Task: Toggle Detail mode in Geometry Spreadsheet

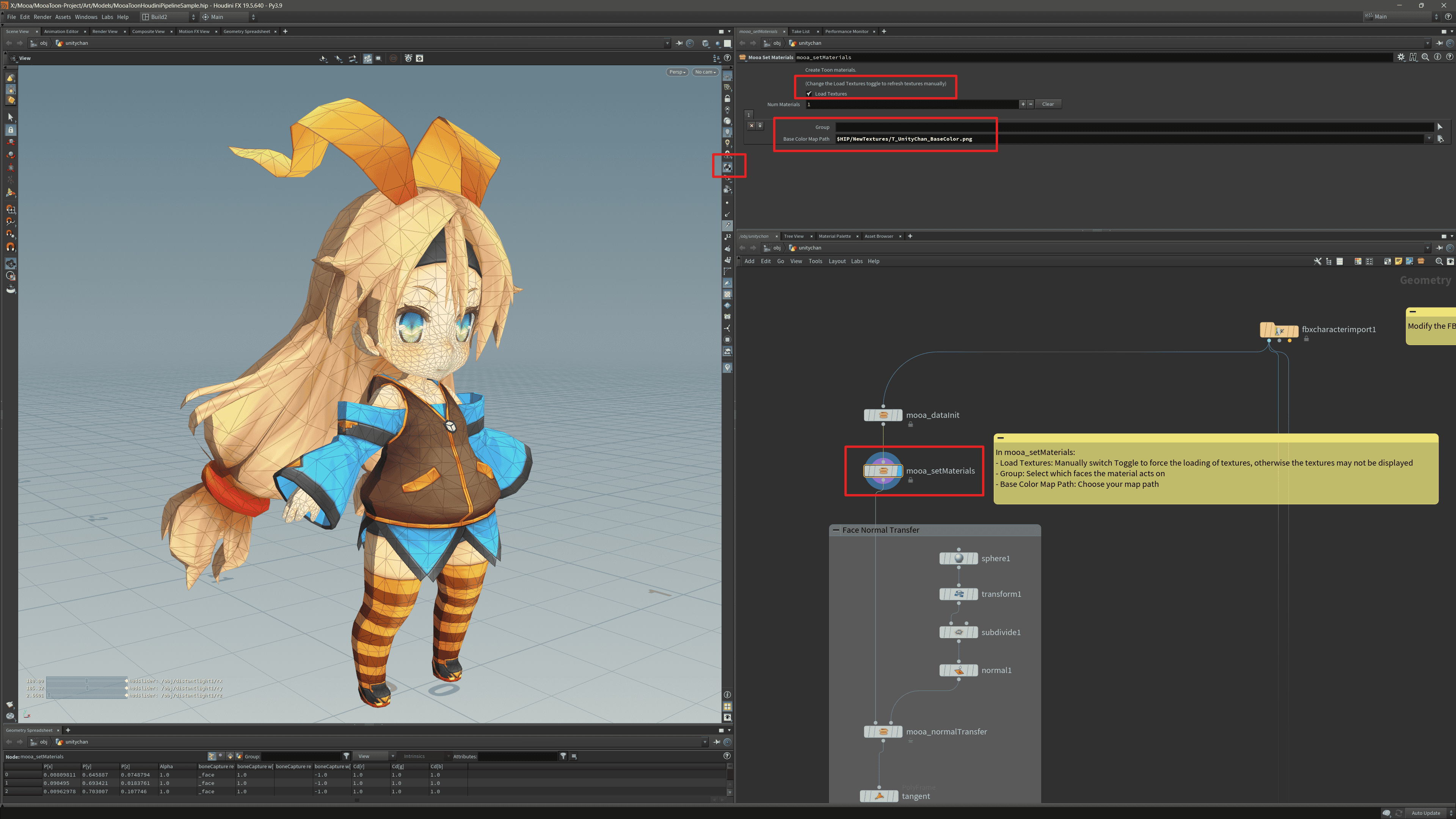Action: point(239,756)
